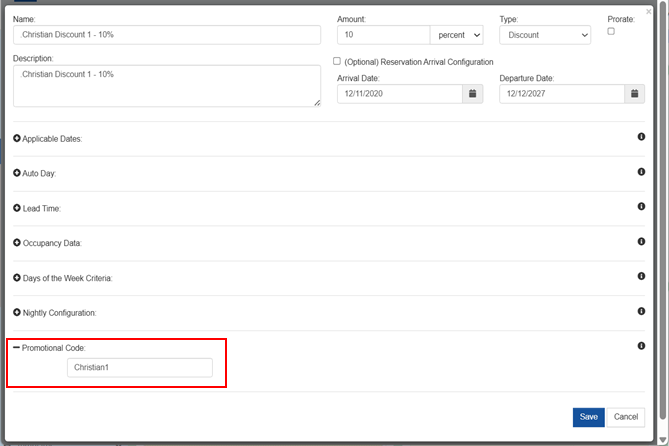Viewport: 669px width, 446px height.
Task: Click info icon for Promotional Code section
Action: [x=641, y=346]
